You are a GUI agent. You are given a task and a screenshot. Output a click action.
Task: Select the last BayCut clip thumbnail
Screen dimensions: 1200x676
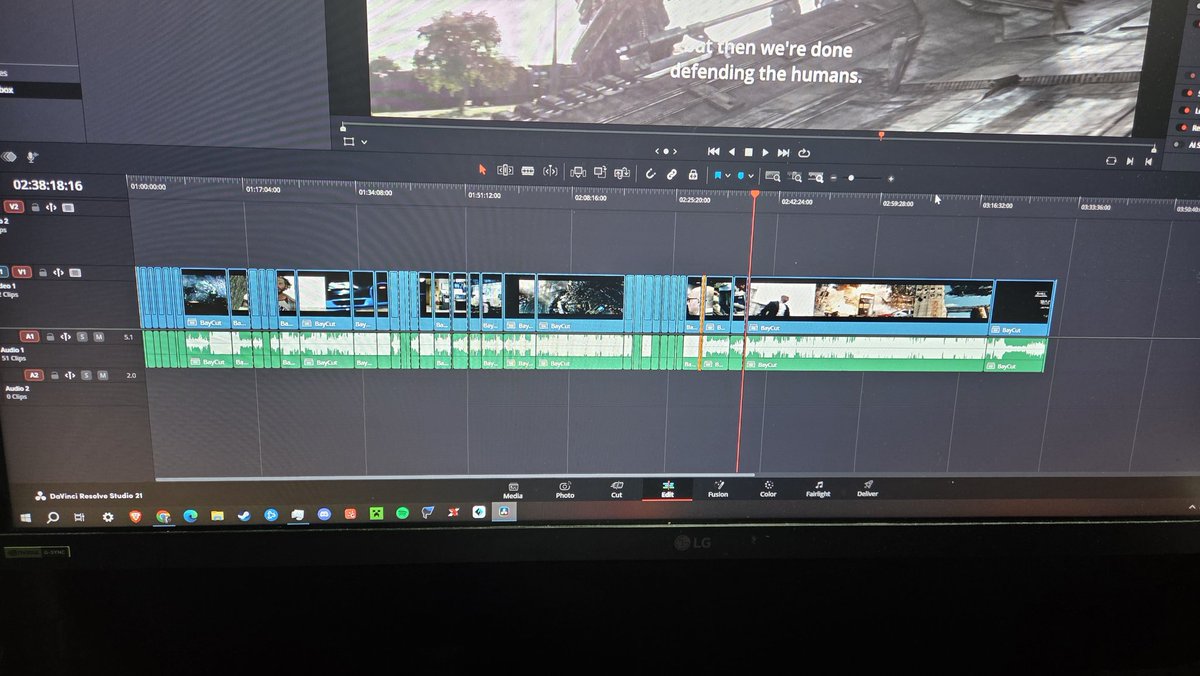coord(1022,300)
